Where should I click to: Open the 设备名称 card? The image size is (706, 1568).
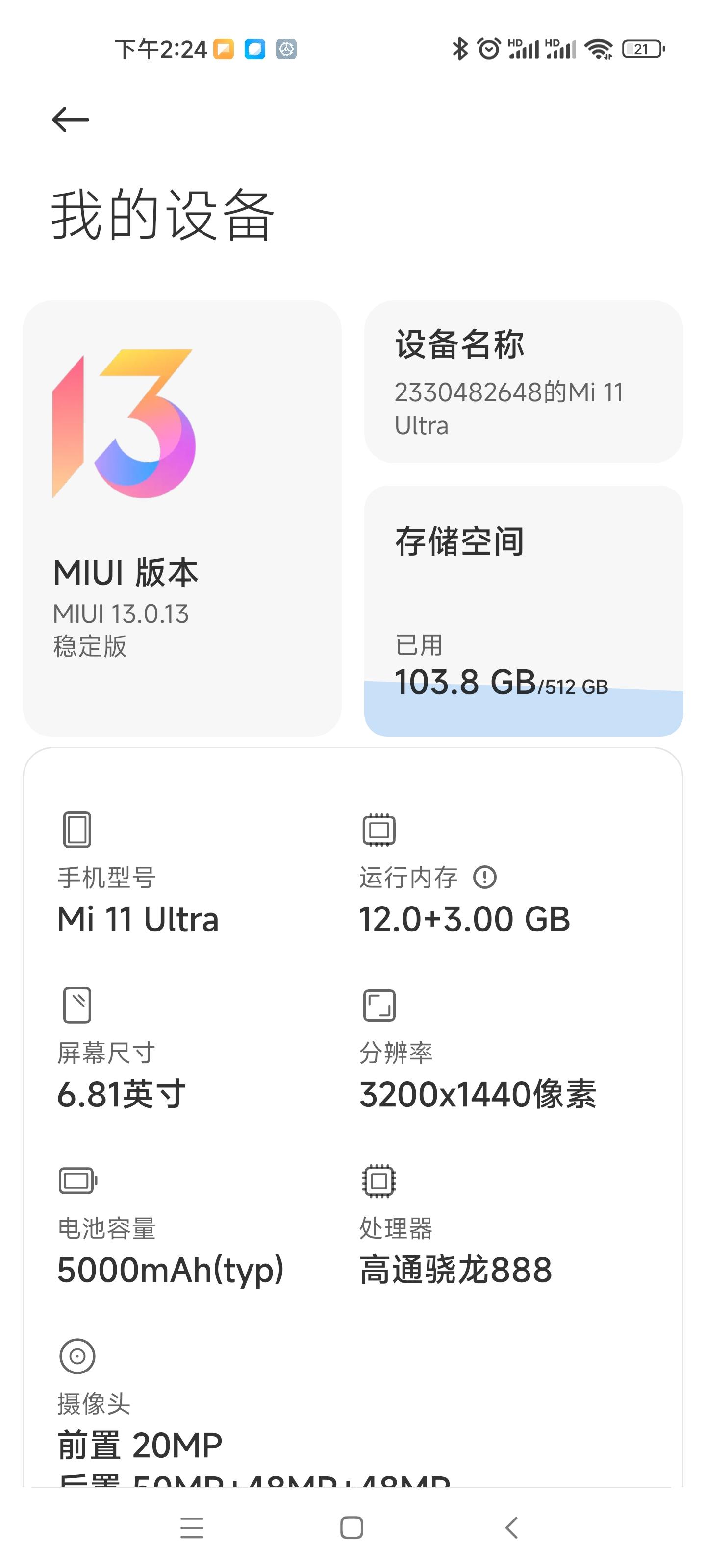tap(523, 382)
